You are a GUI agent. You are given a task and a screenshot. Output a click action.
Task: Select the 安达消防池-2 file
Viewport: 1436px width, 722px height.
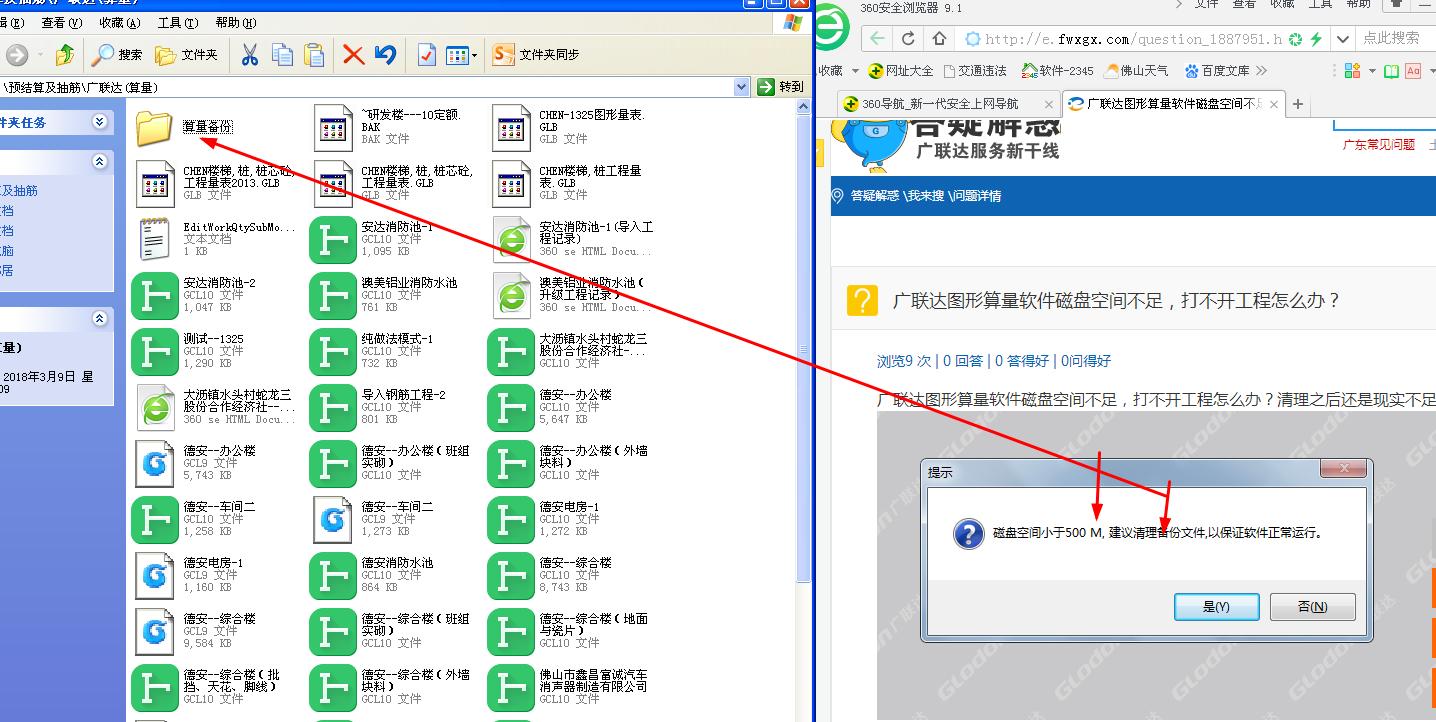(195, 295)
